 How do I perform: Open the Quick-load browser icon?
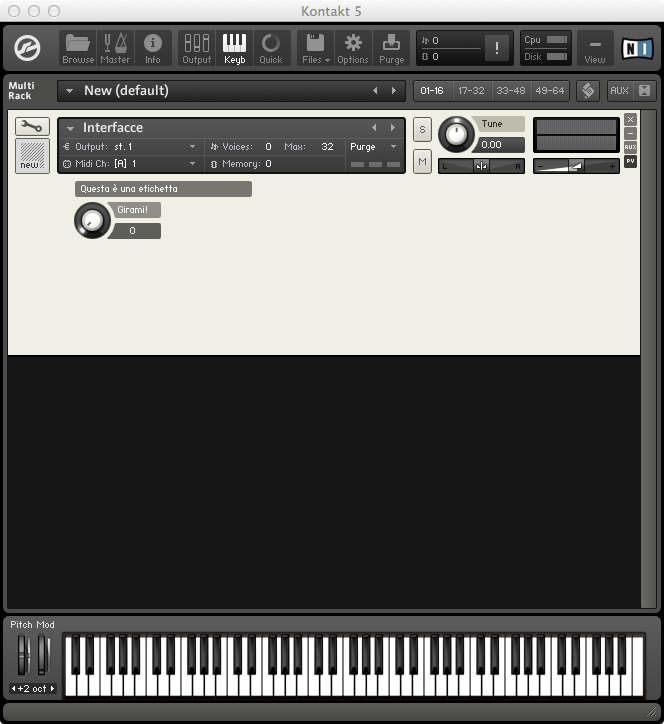pos(271,47)
